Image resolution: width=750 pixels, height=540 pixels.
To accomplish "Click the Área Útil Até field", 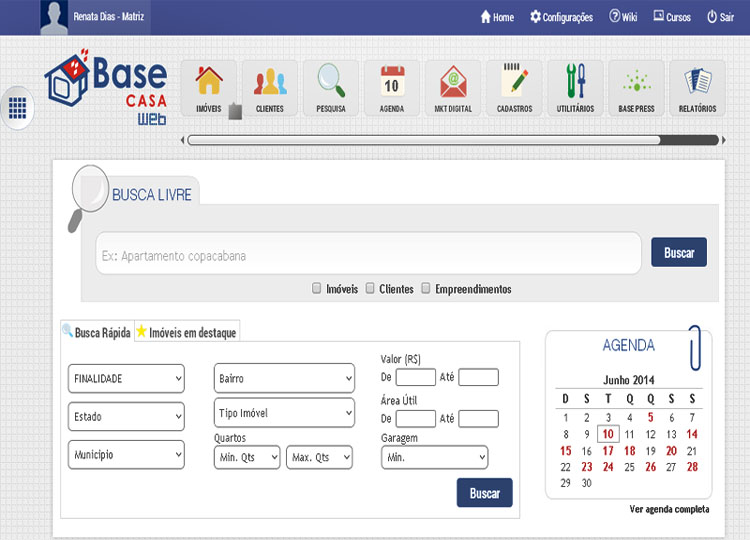I will 478,419.
